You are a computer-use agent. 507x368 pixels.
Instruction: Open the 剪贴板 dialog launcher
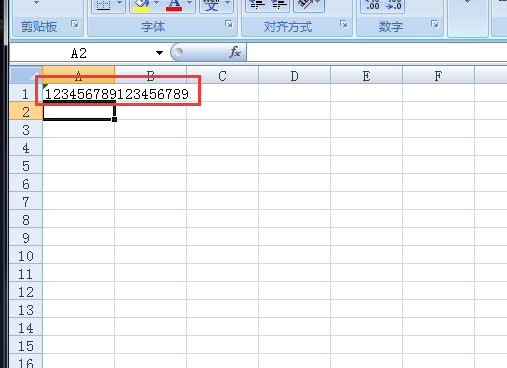click(75, 24)
